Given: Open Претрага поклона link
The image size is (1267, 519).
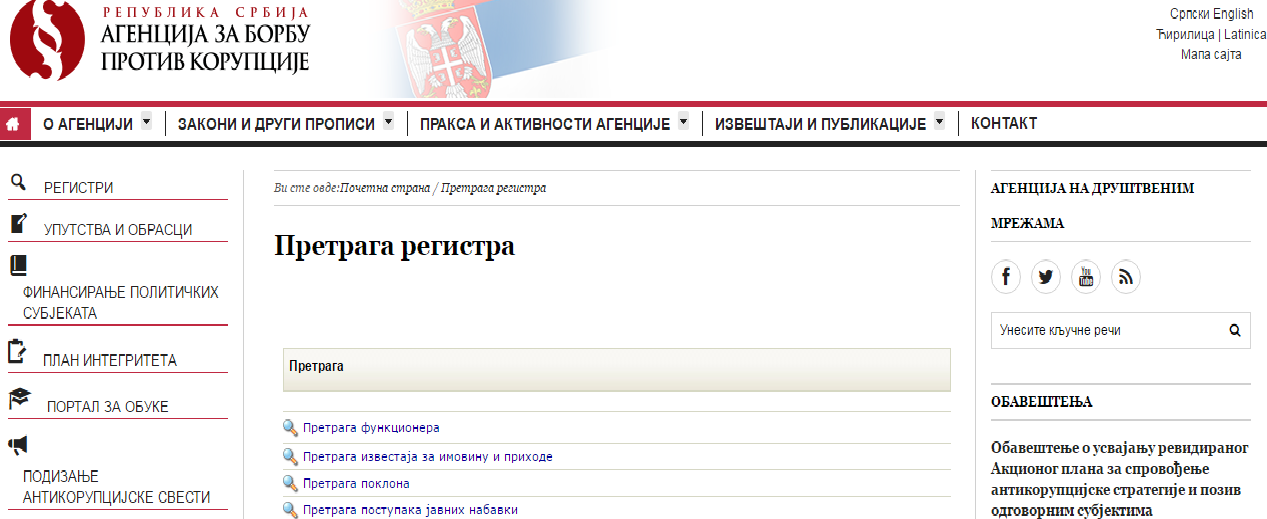Looking at the screenshot, I should 356,484.
